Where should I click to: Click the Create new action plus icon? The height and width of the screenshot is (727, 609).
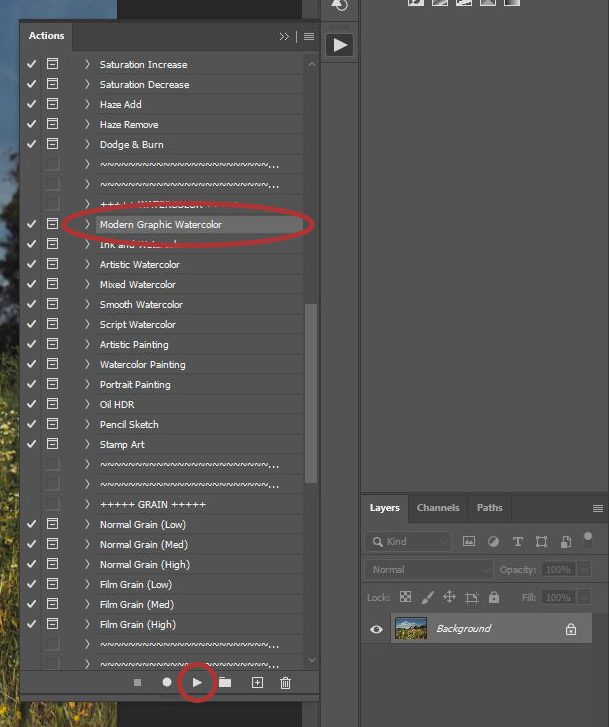257,682
